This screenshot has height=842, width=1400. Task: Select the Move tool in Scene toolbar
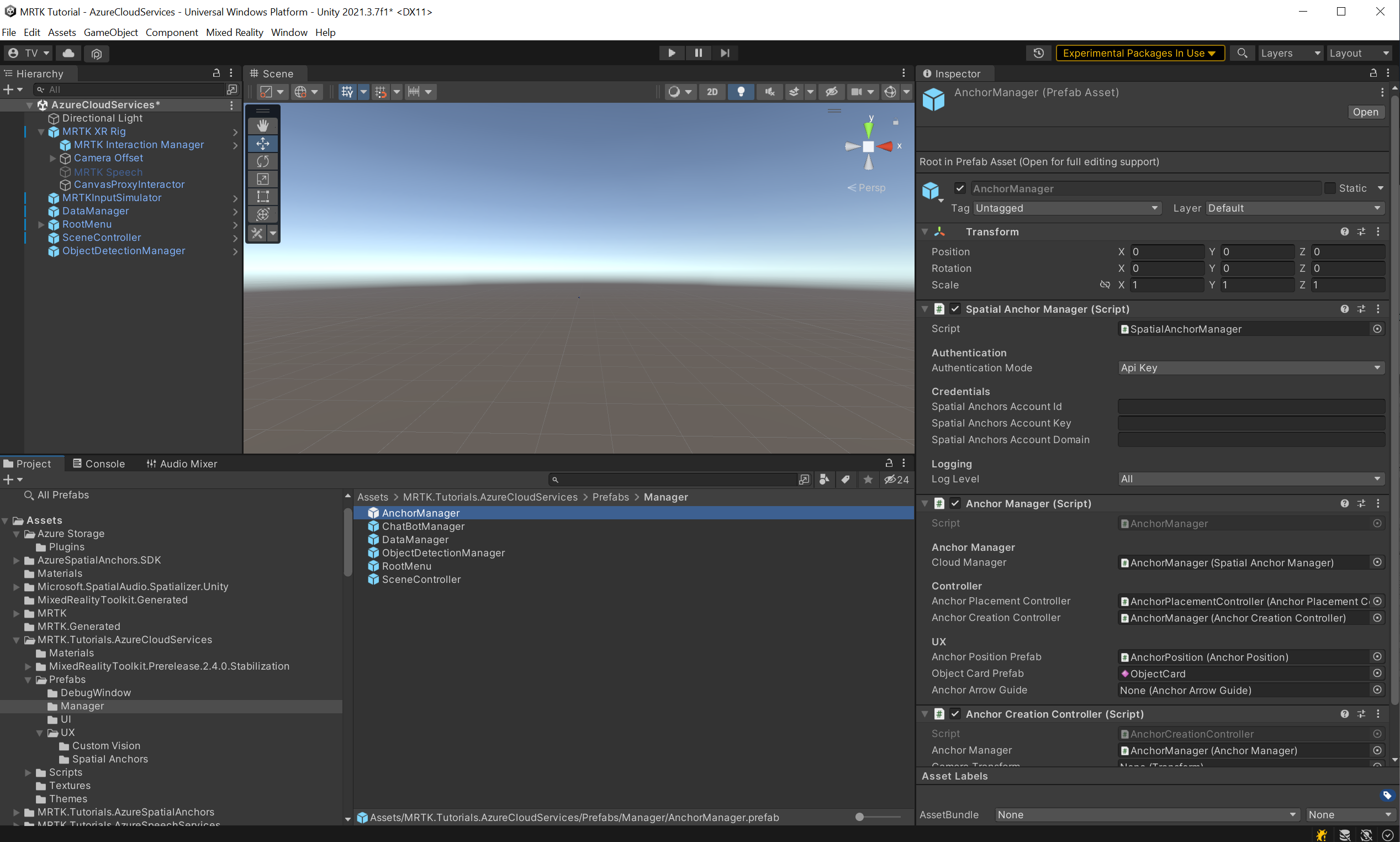click(x=262, y=143)
